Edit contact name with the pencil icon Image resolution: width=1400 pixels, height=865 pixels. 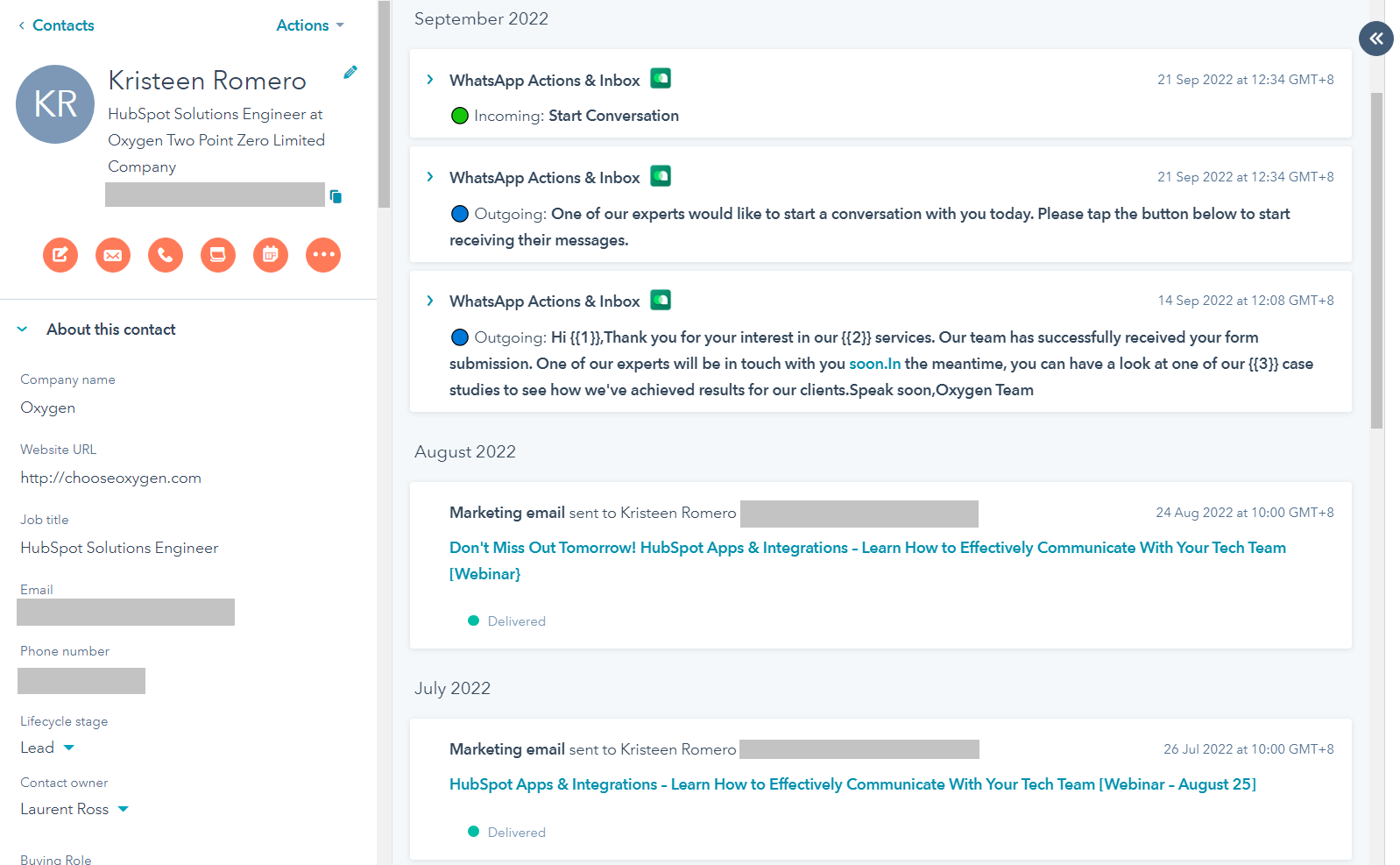tap(350, 73)
